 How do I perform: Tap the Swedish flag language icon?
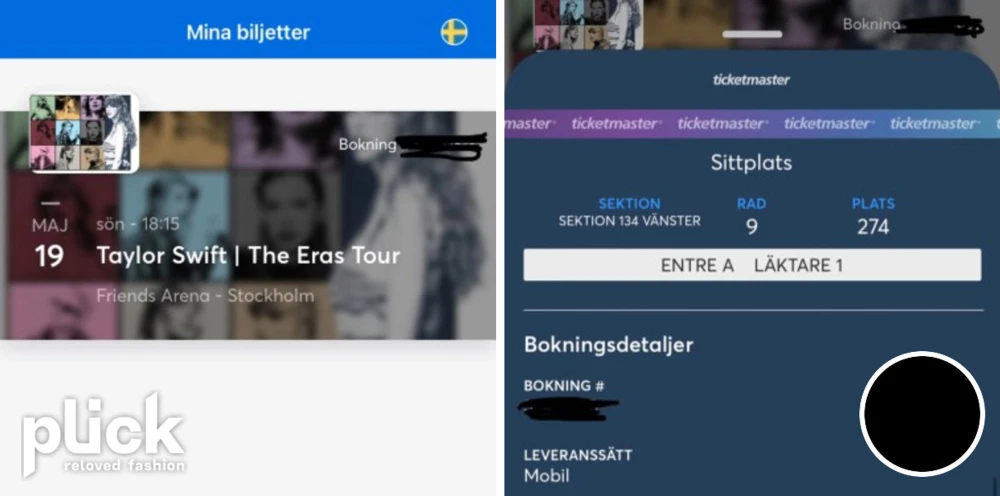click(454, 32)
